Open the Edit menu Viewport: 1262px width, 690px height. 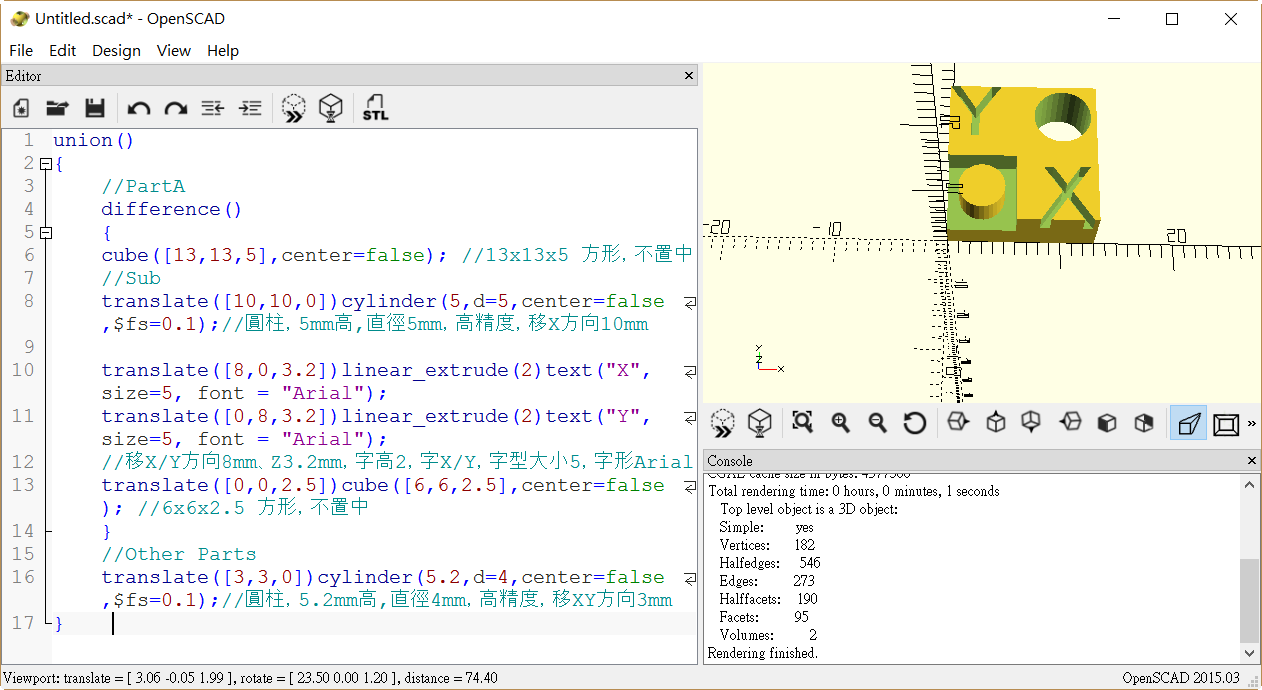[x=62, y=50]
